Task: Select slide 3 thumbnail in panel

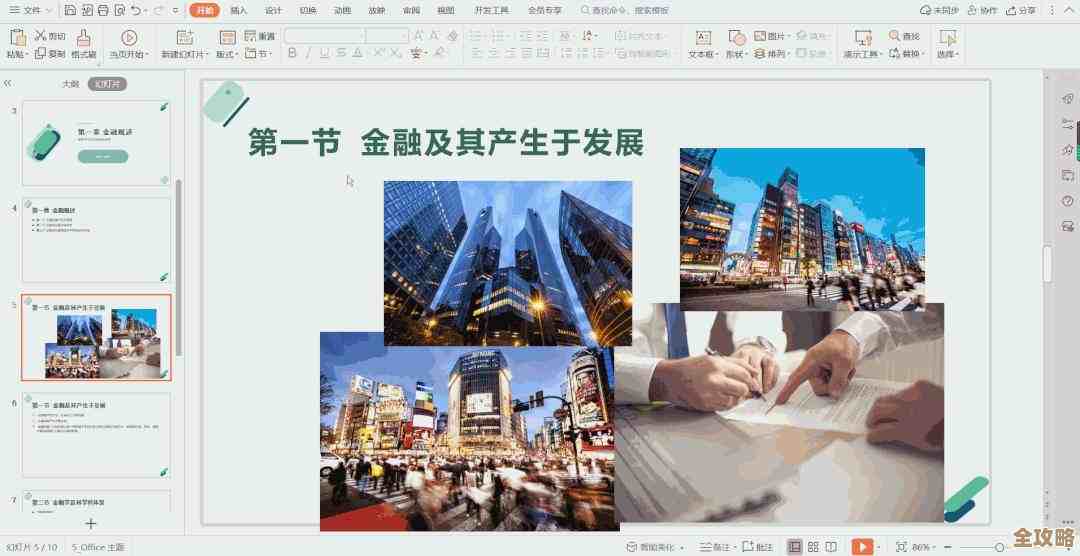Action: point(96,143)
